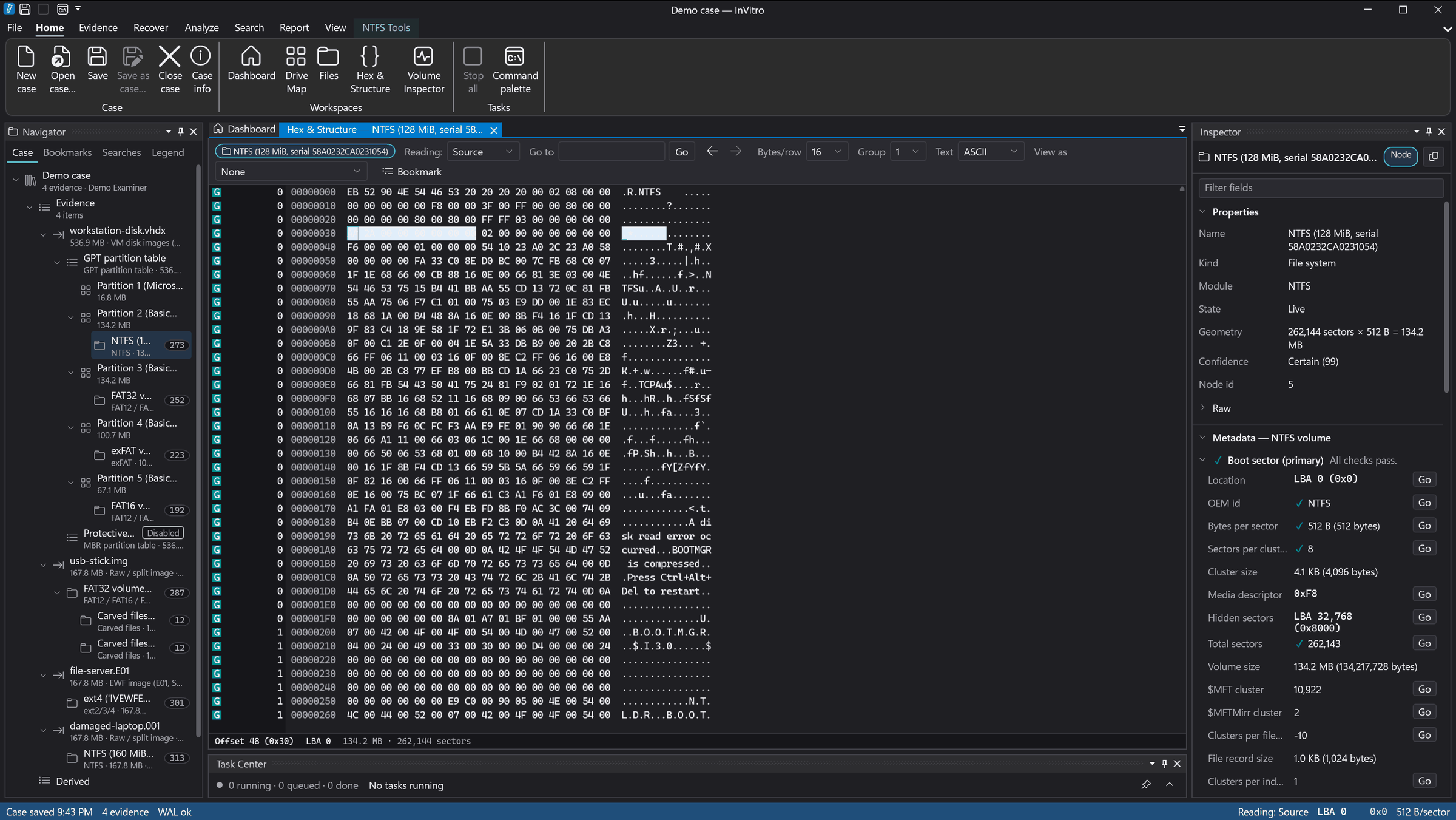This screenshot has height=820, width=1456.
Task: Show the Case info
Action: [x=201, y=69]
